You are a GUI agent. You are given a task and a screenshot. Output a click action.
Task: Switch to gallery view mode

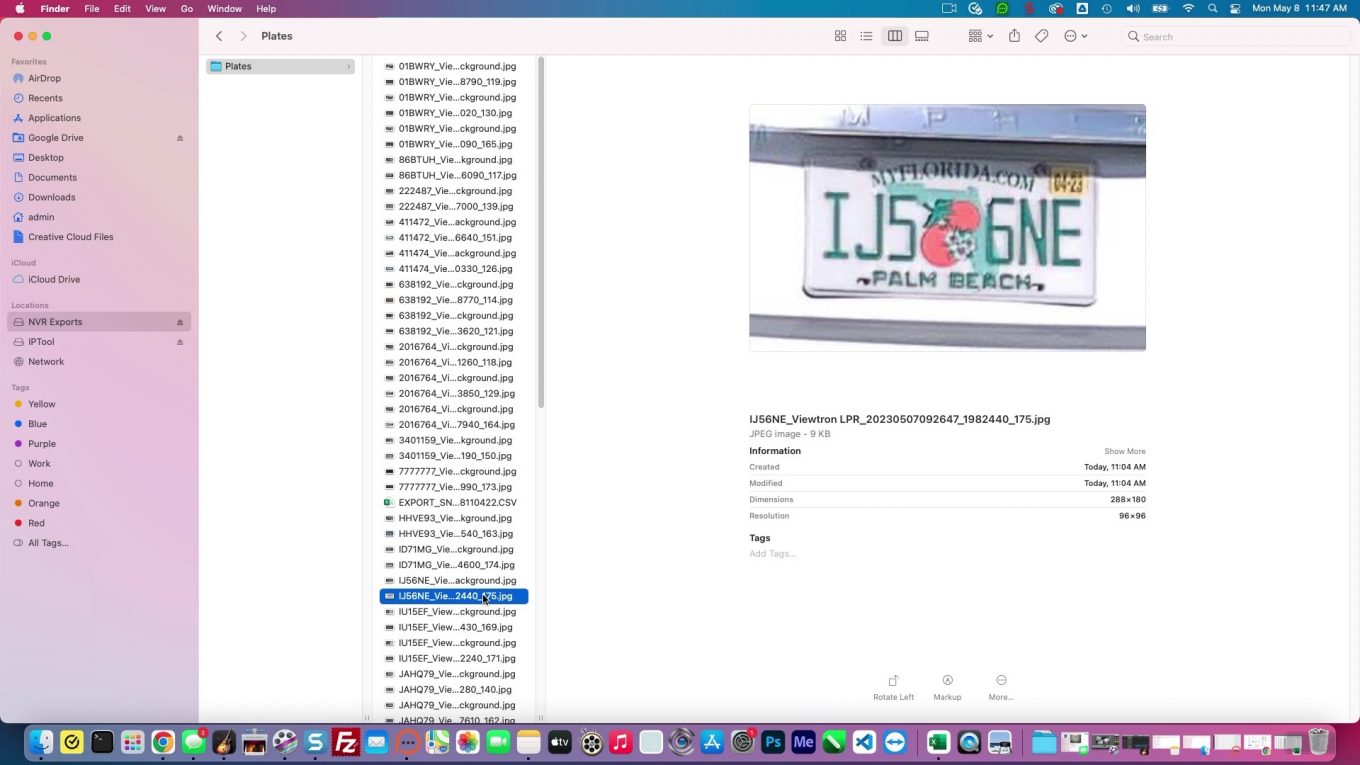tap(921, 35)
